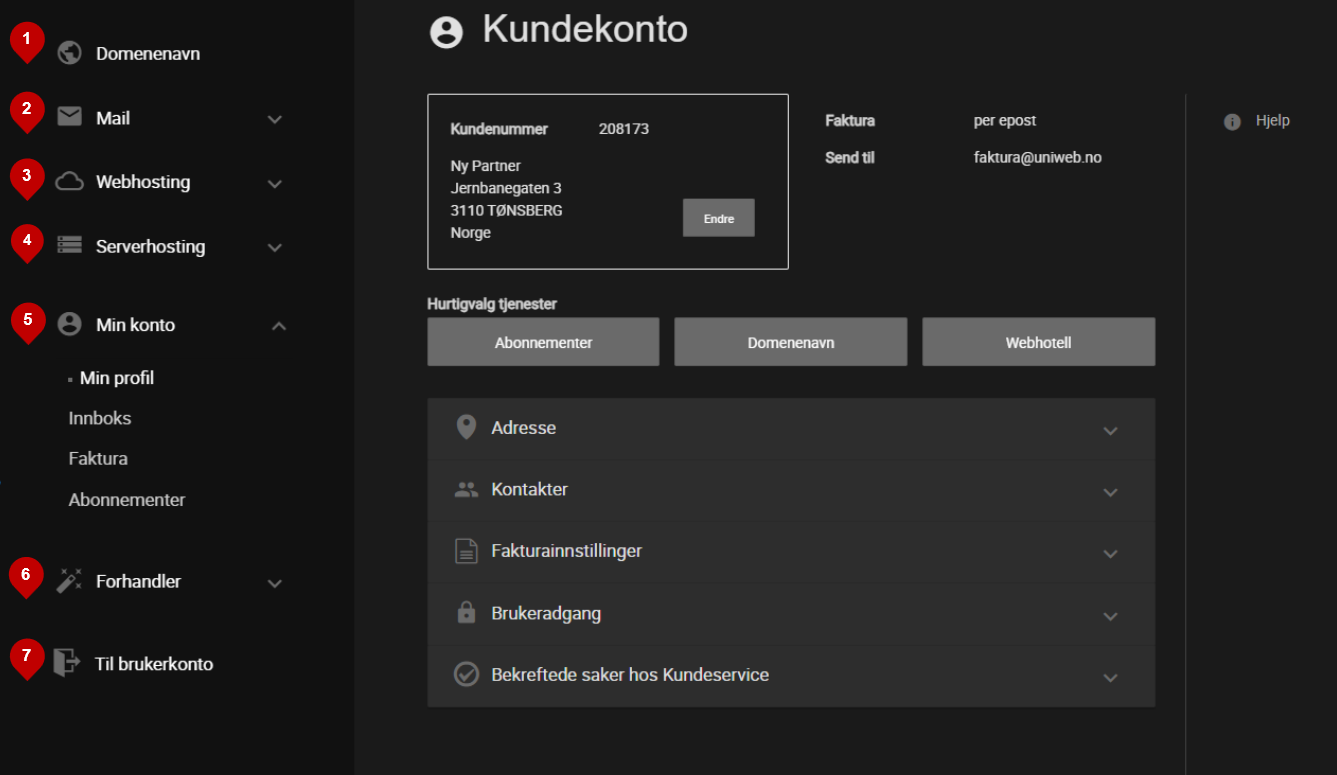Collapse the Min konto menu chevron
This screenshot has height=775, width=1337.
point(279,325)
